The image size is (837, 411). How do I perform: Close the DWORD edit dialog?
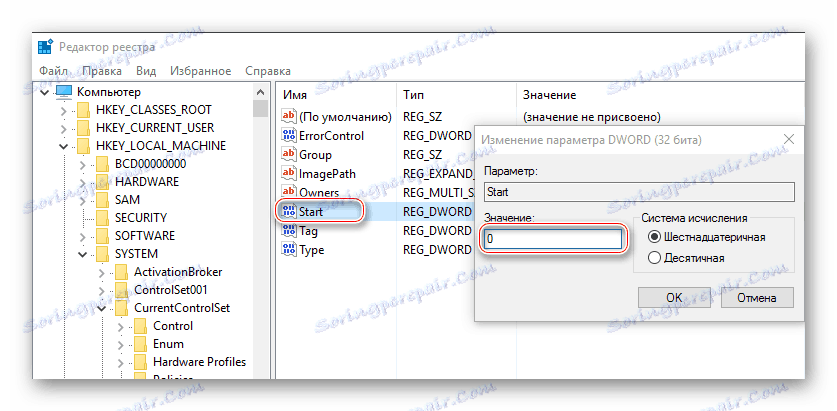tap(788, 140)
